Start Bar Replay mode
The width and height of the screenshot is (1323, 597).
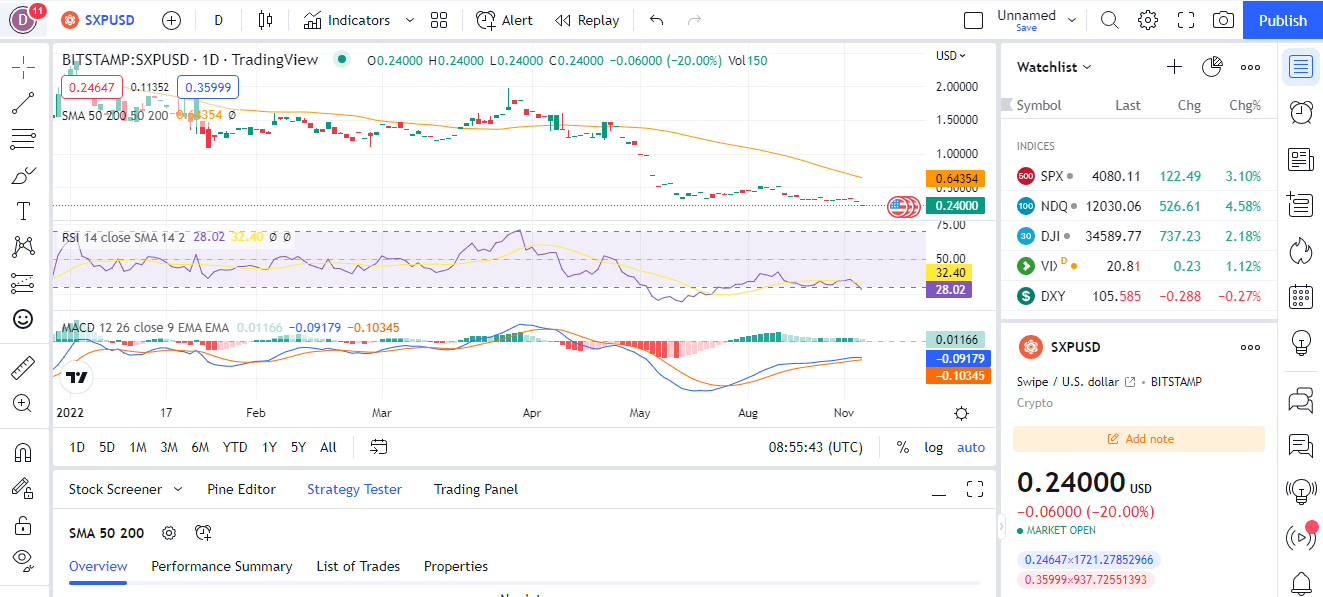(x=587, y=20)
